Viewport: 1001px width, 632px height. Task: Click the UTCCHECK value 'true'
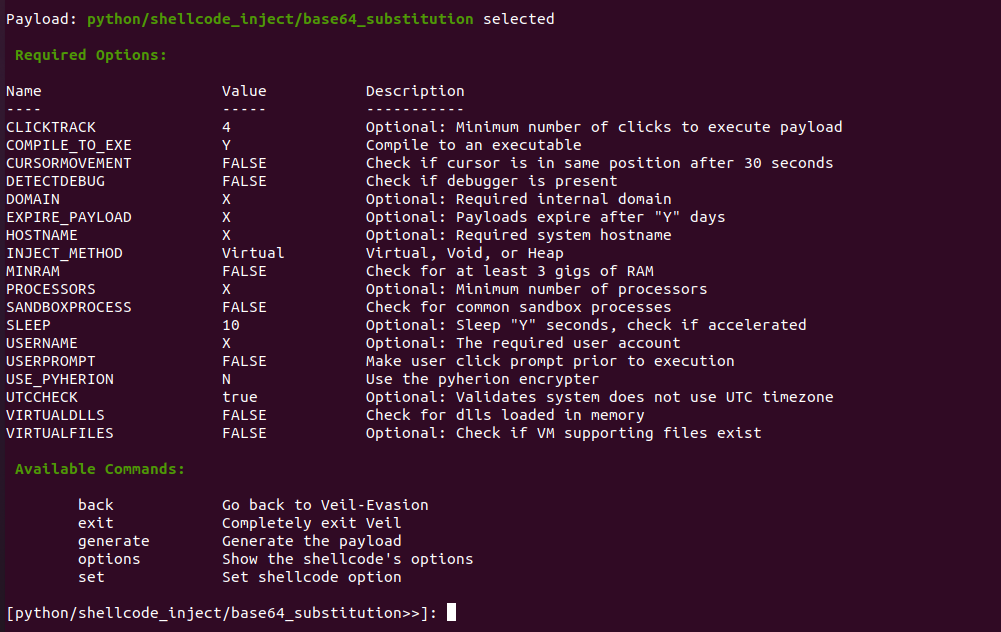(x=240, y=397)
